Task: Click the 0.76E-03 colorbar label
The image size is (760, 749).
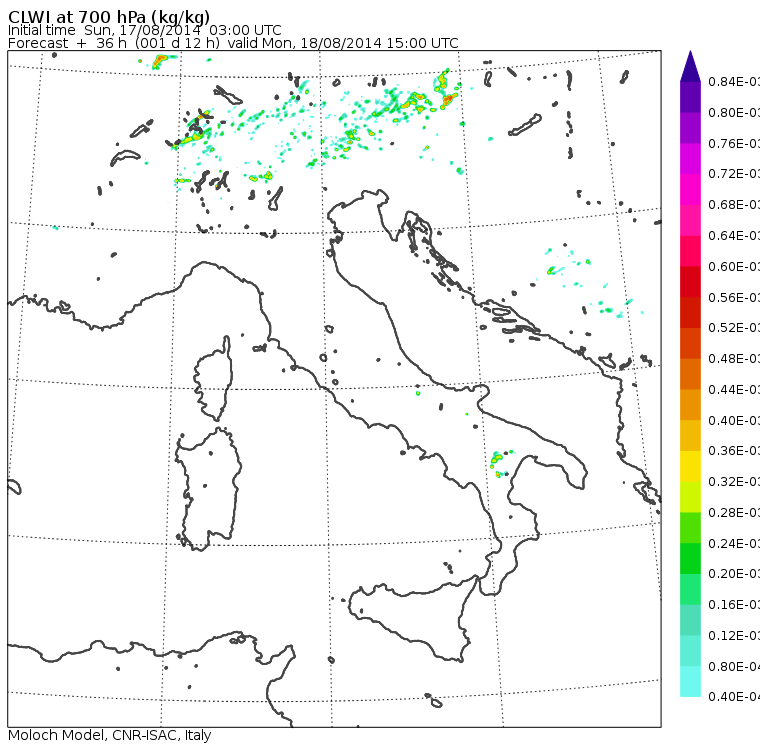Action: click(734, 143)
